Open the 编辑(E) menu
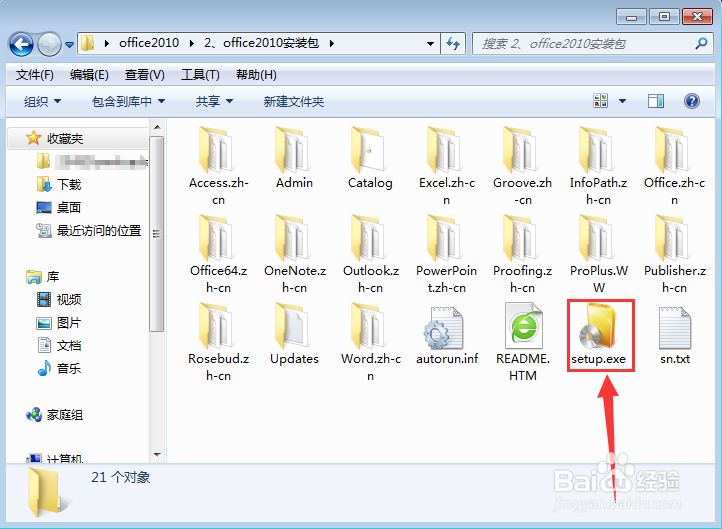722x529 pixels. [x=89, y=75]
